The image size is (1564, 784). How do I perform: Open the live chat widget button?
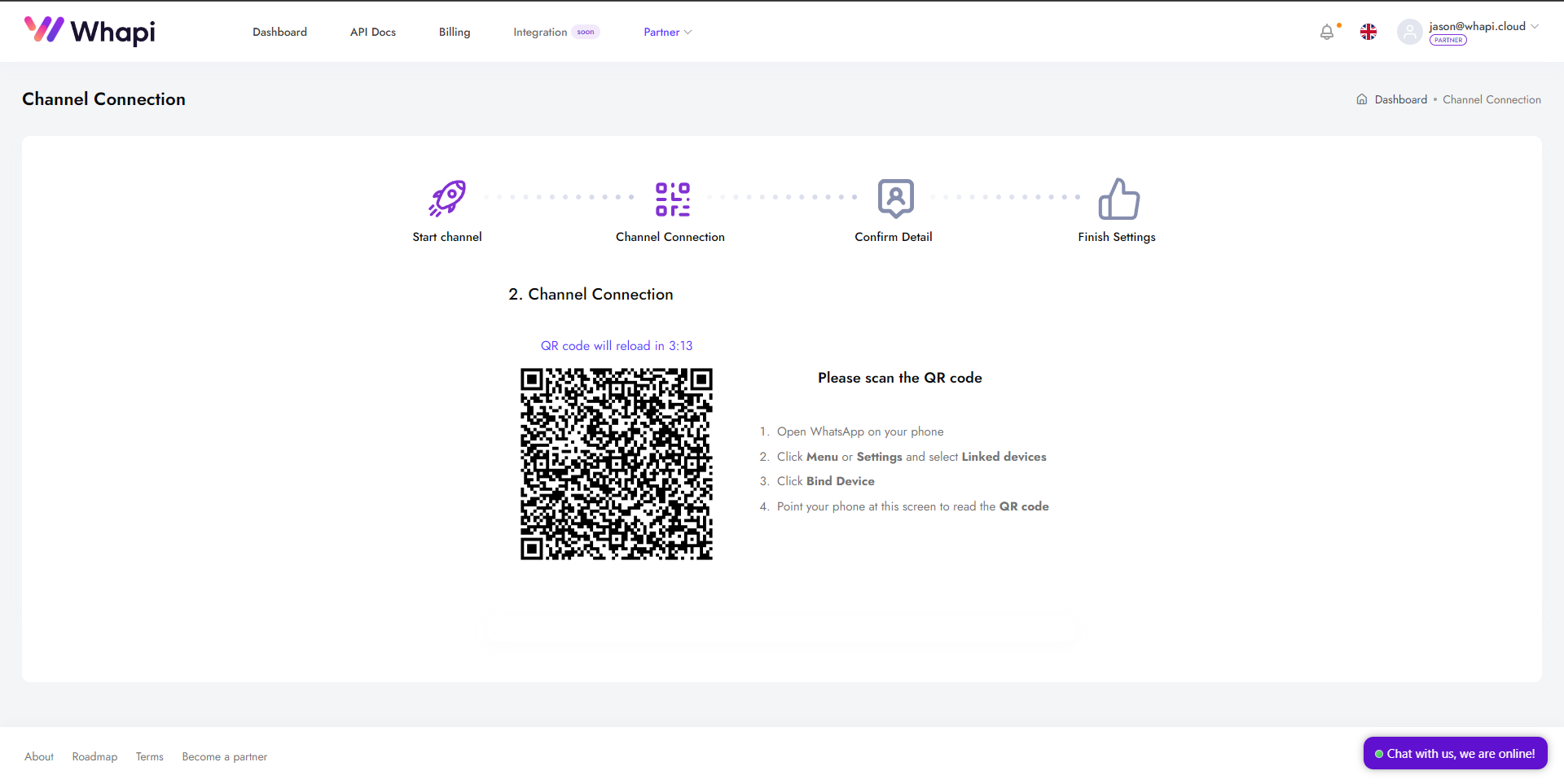pyautogui.click(x=1455, y=754)
